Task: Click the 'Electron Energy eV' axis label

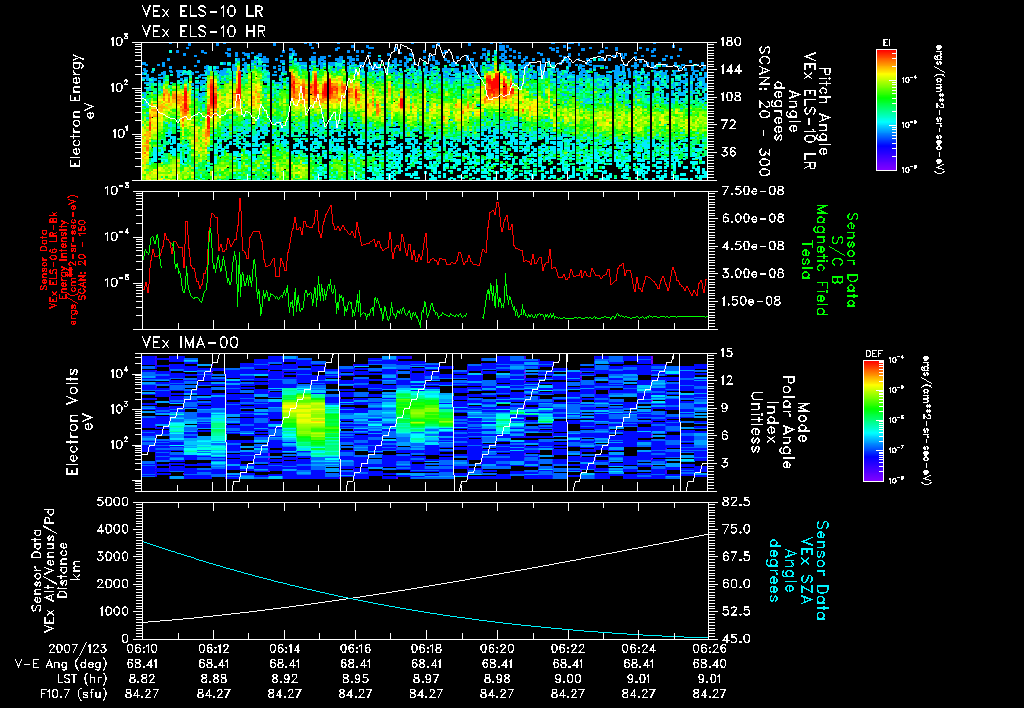Action: click(81, 110)
